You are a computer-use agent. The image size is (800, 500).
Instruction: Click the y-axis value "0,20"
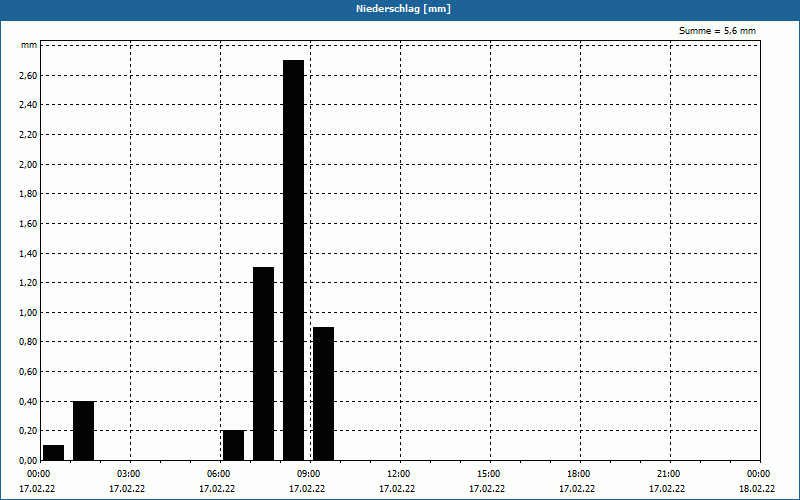click(29, 431)
